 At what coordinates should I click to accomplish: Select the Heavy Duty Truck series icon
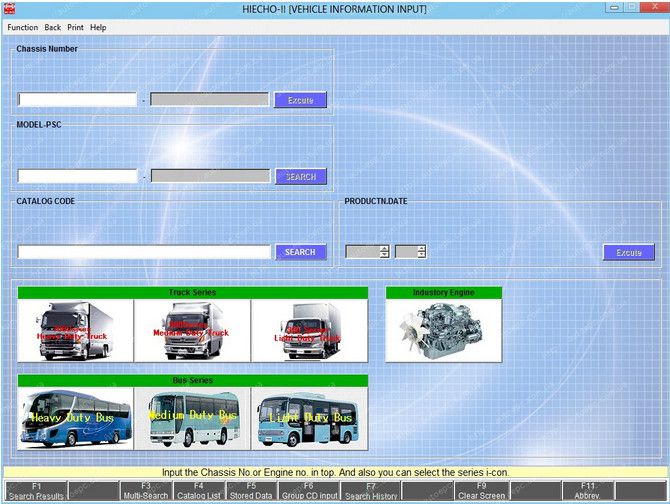tap(76, 331)
